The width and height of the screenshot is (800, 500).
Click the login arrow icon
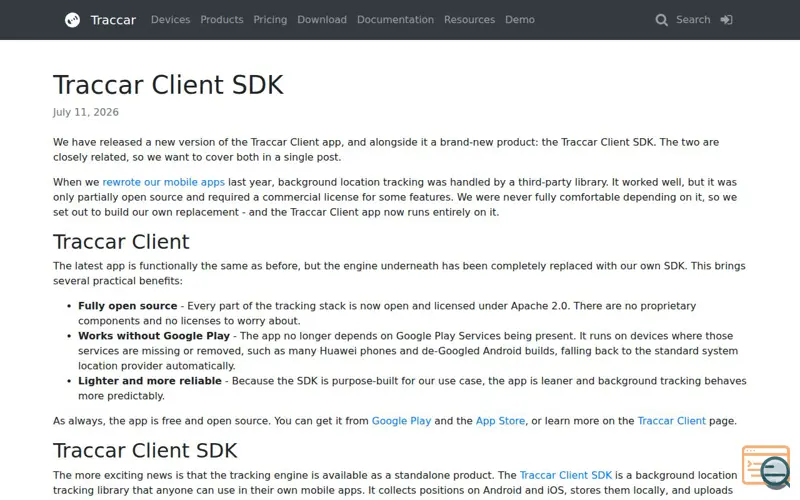pyautogui.click(x=727, y=20)
